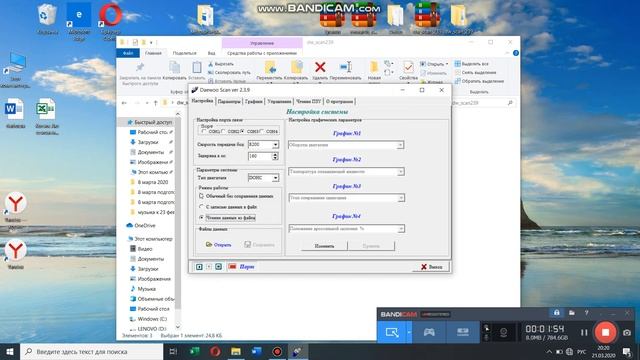Viewport: 640px width, 360px height.
Task: Open Вид tab in Explorer ribbon
Action: tap(211, 53)
